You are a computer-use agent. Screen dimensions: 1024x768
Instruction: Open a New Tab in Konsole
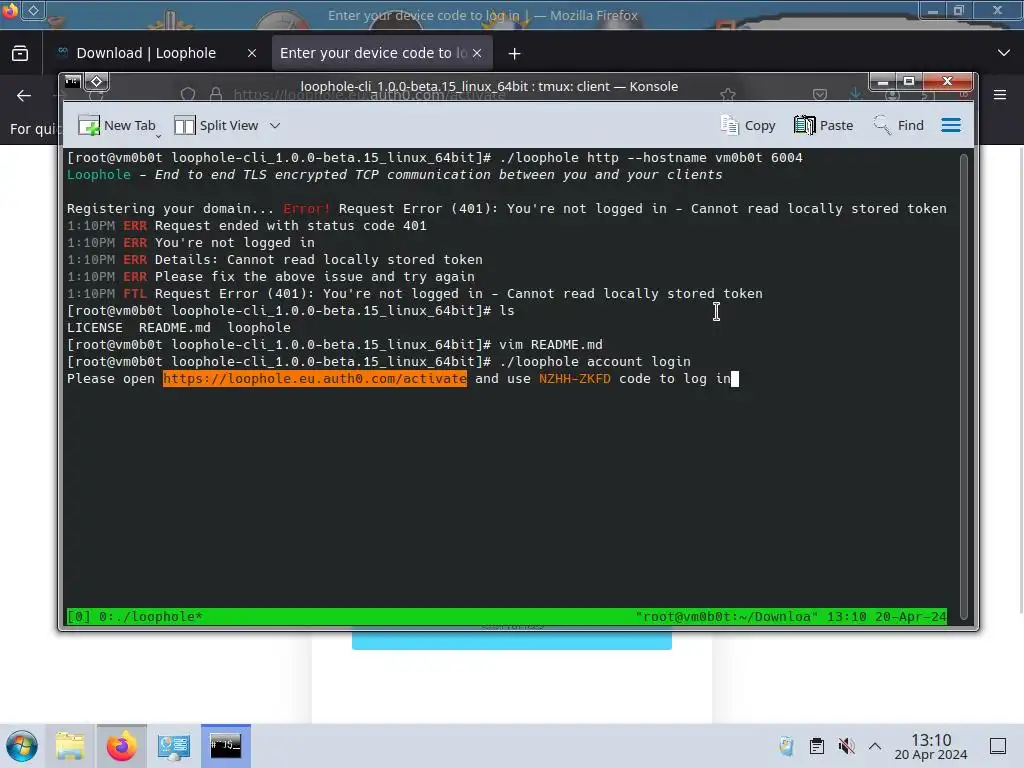pyautogui.click(x=118, y=125)
